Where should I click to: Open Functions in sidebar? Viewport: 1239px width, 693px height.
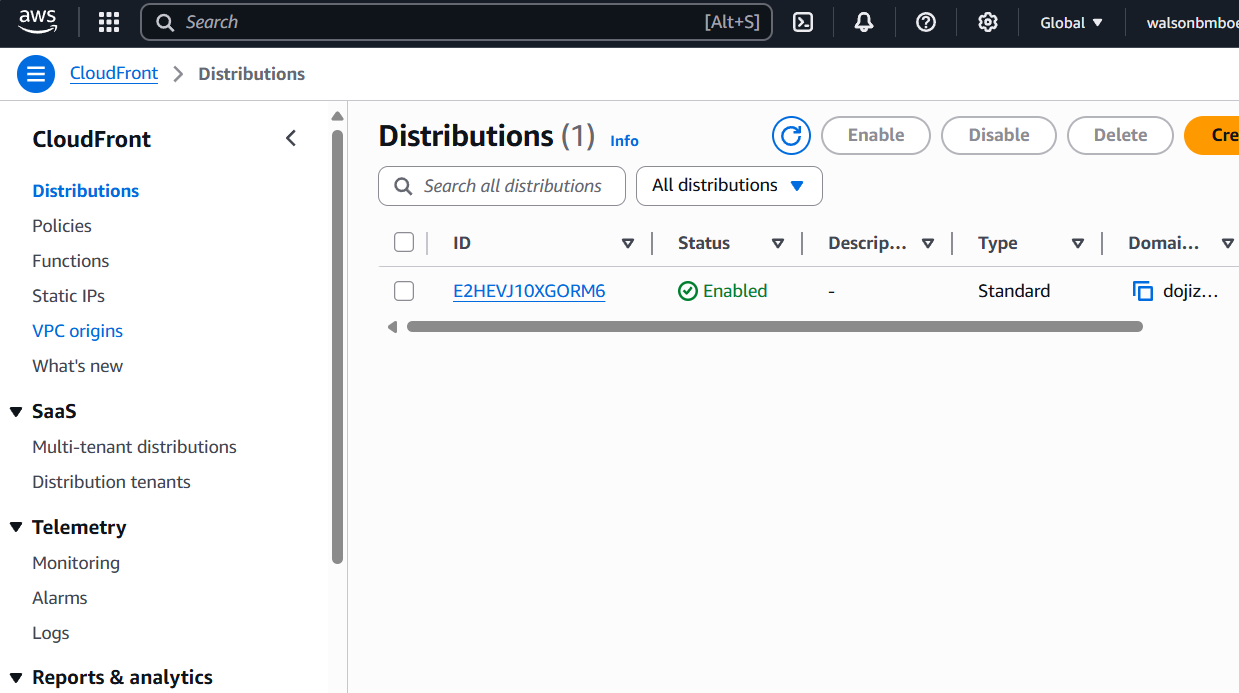(71, 261)
